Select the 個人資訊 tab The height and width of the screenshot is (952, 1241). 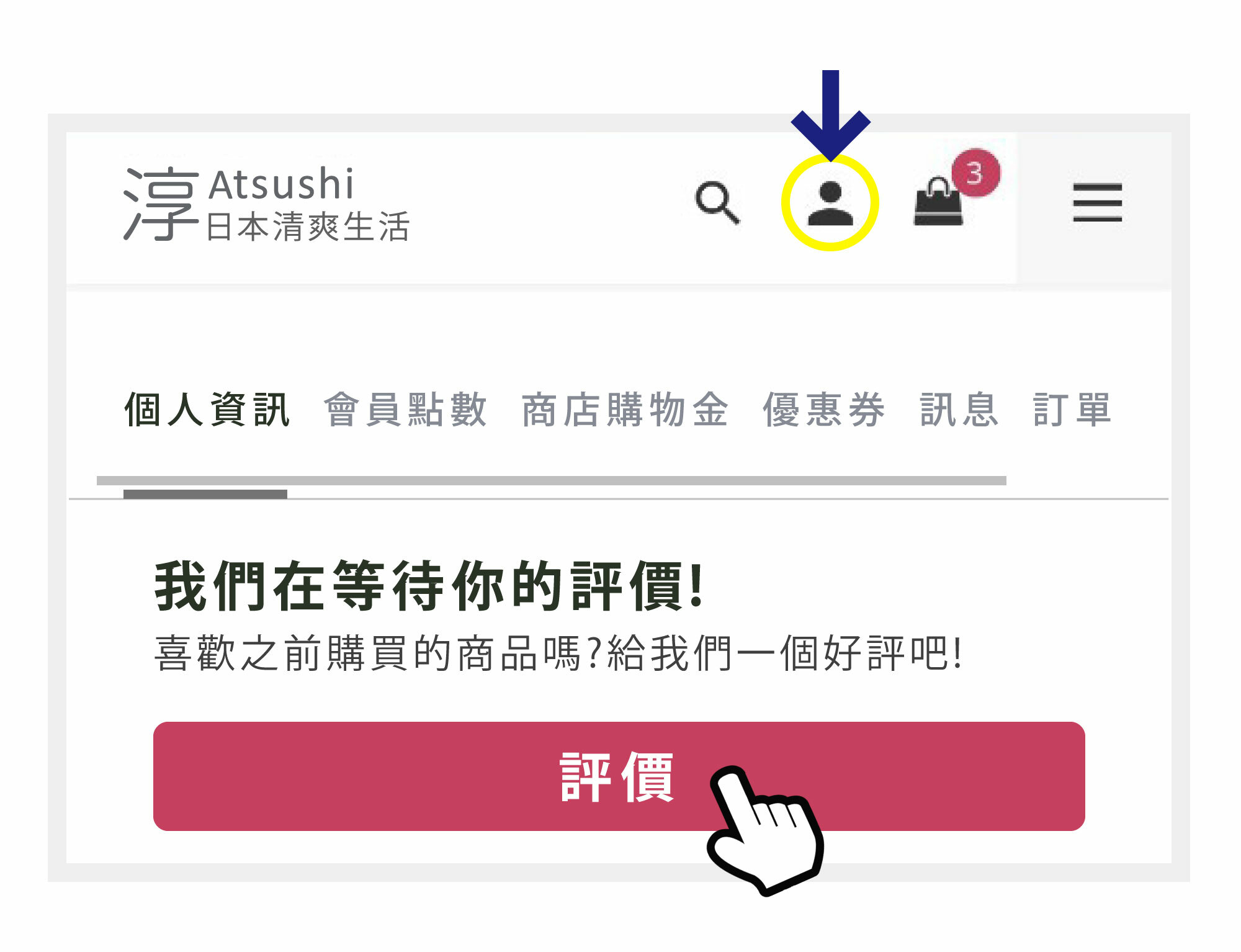coord(207,410)
